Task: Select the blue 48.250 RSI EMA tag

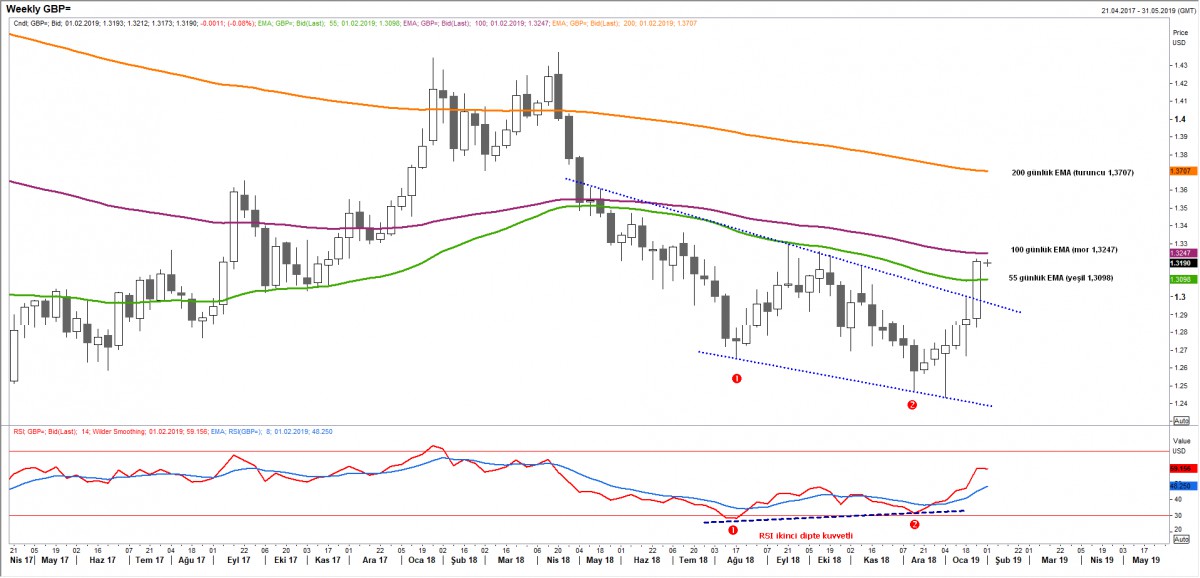Action: (x=1180, y=487)
